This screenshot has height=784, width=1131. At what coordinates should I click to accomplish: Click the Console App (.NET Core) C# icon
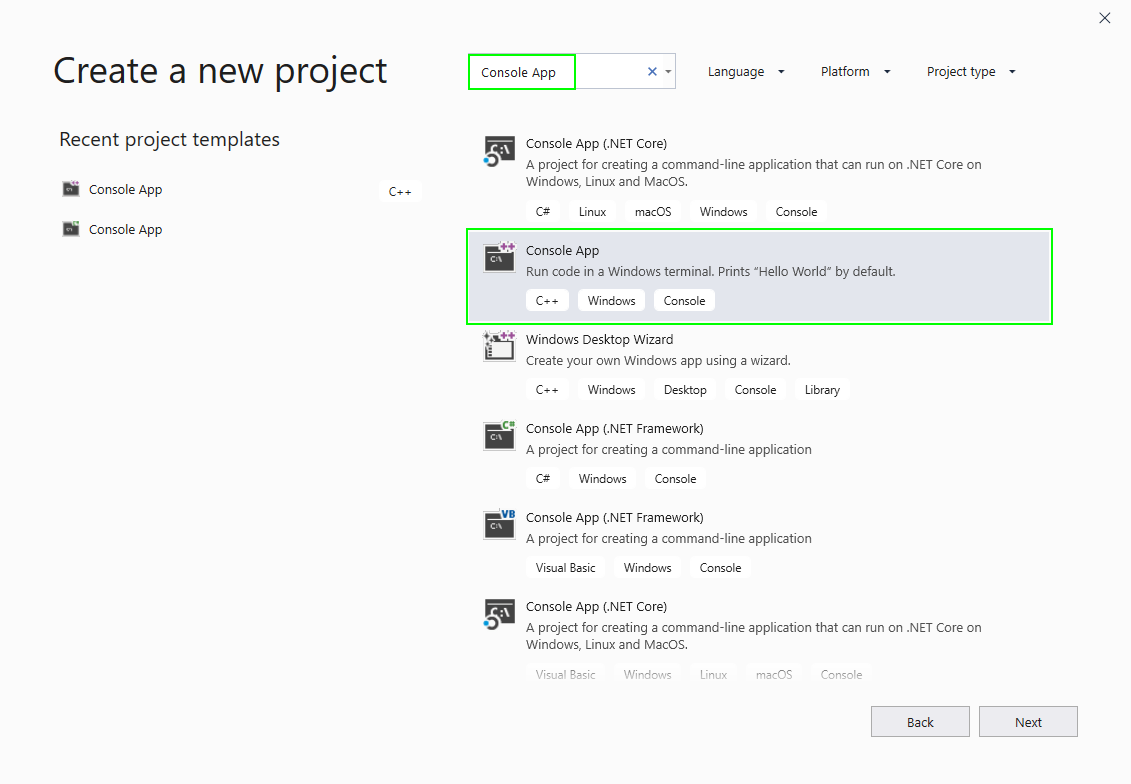tap(499, 150)
